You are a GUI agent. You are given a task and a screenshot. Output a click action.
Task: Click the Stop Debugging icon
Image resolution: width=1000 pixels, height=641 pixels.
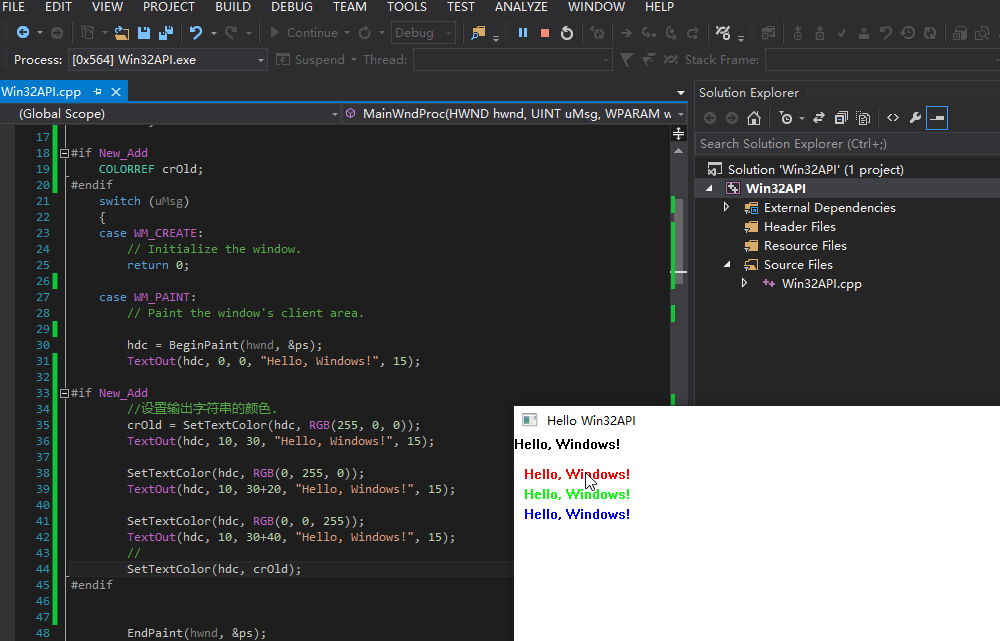tap(544, 32)
